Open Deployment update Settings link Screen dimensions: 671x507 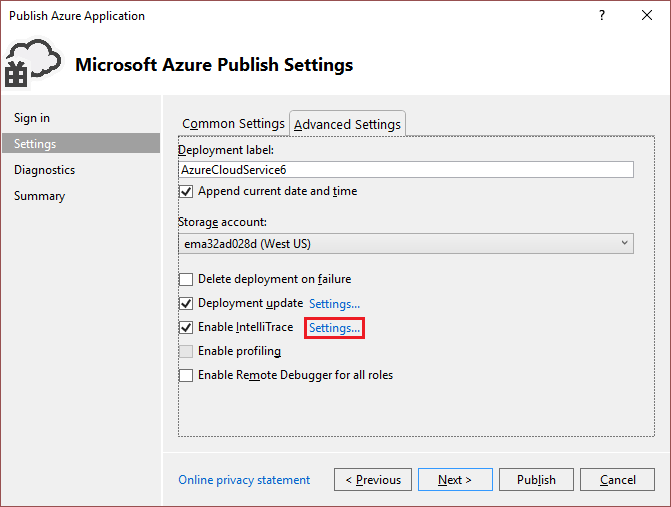tap(334, 304)
